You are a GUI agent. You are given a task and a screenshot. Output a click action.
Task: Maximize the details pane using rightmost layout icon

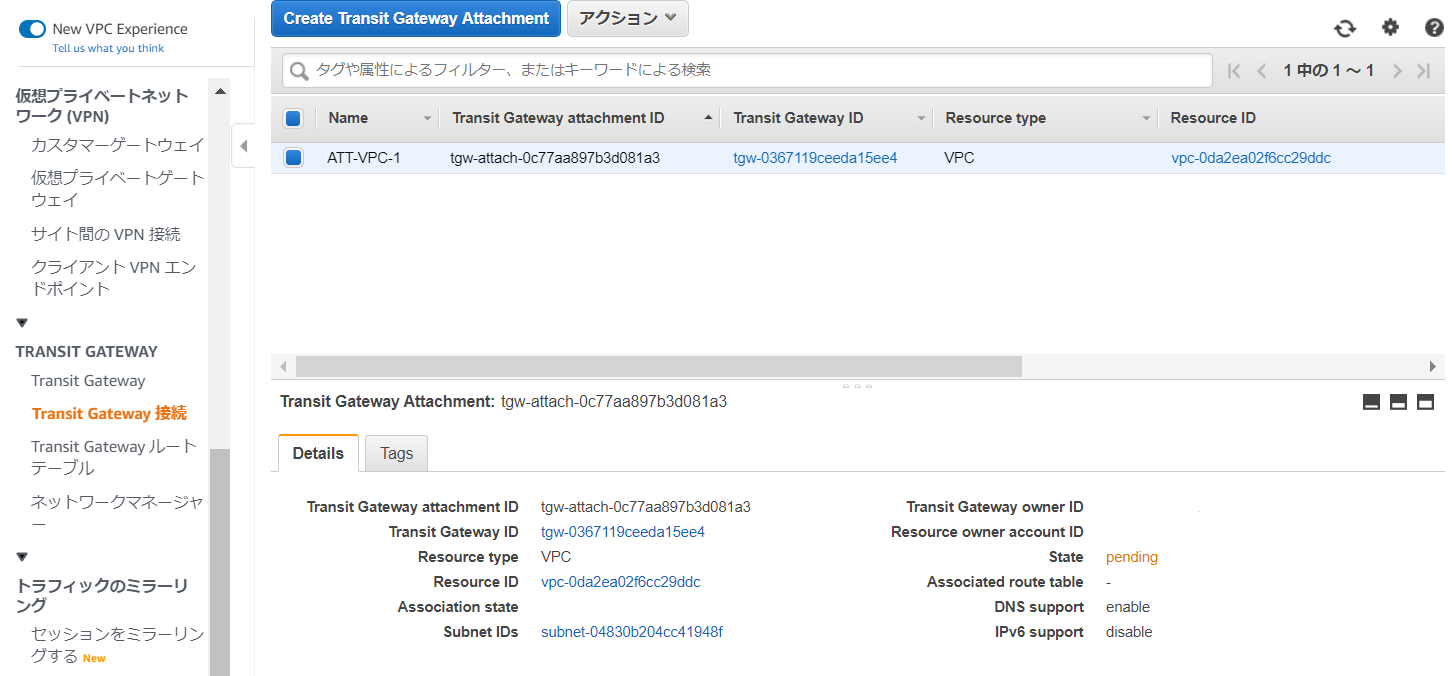1425,402
